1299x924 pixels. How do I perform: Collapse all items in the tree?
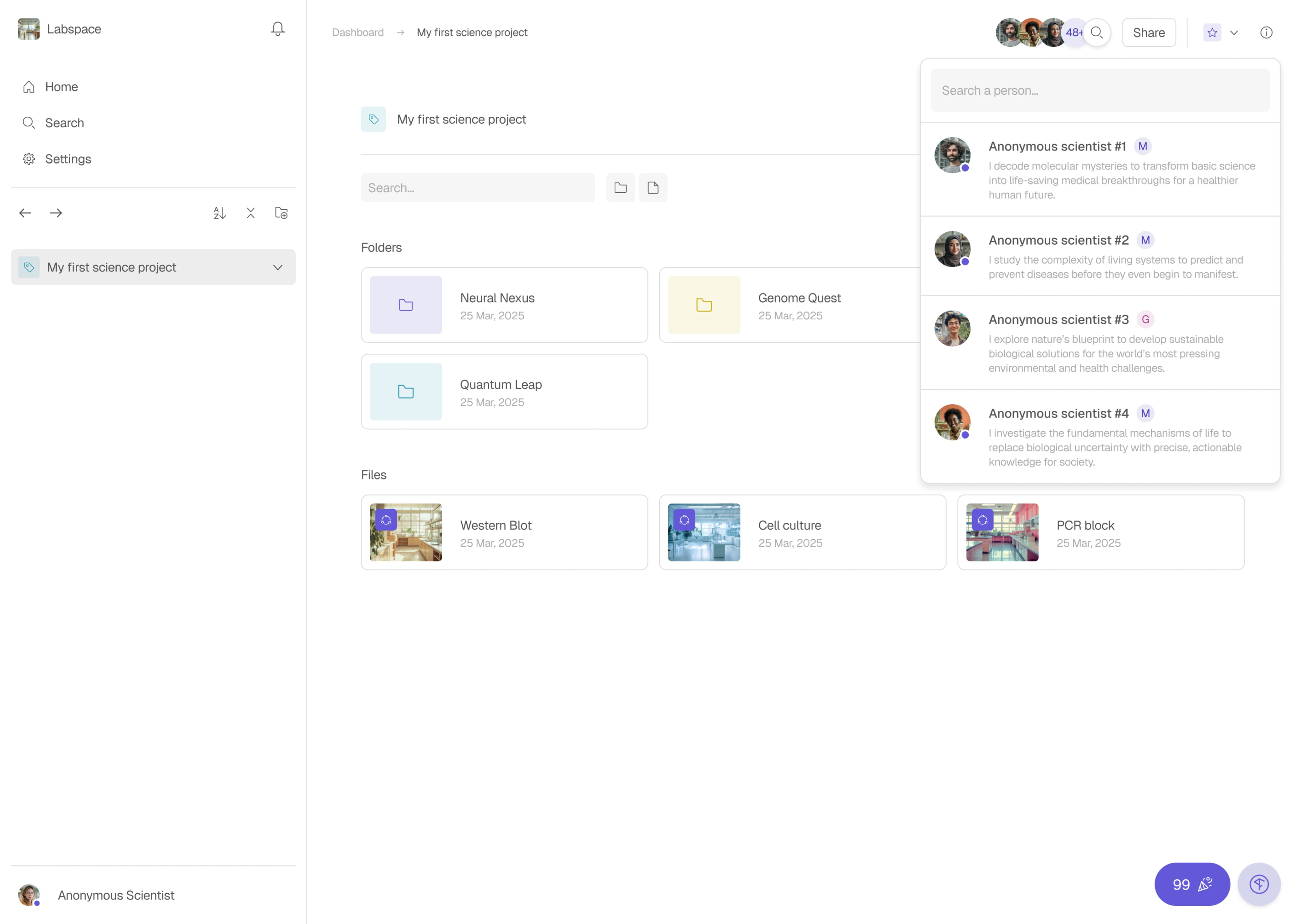(250, 213)
